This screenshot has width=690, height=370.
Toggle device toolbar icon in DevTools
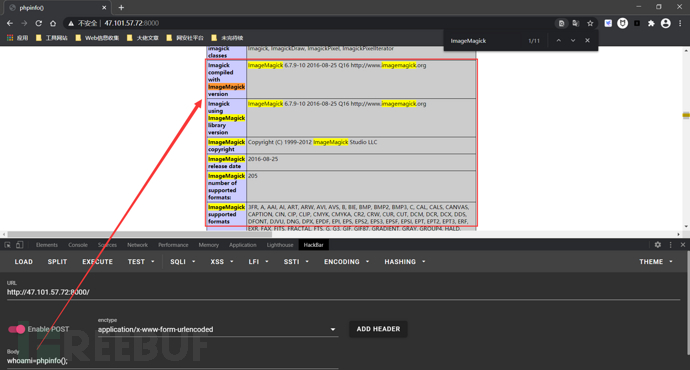tap(19, 245)
